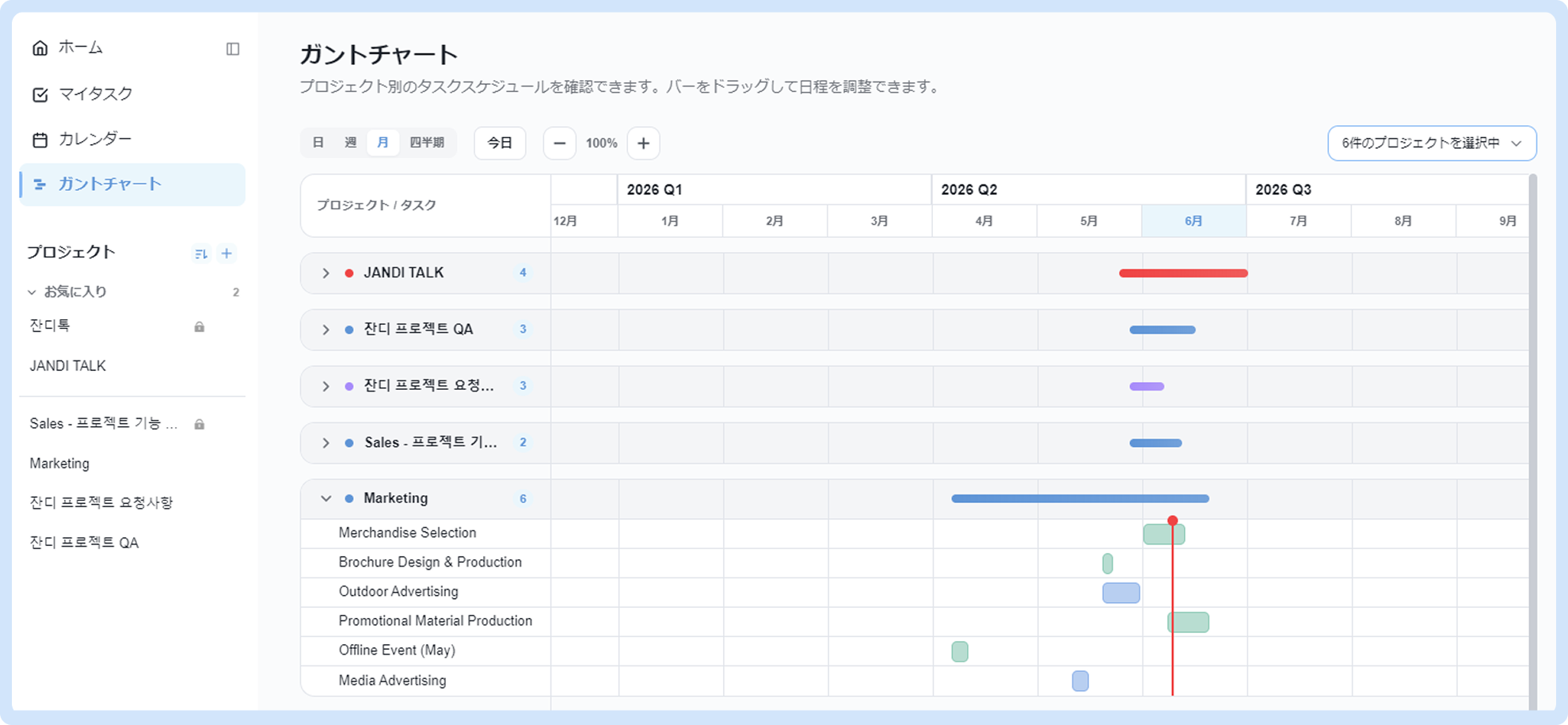Switch to 日 view

[x=318, y=143]
